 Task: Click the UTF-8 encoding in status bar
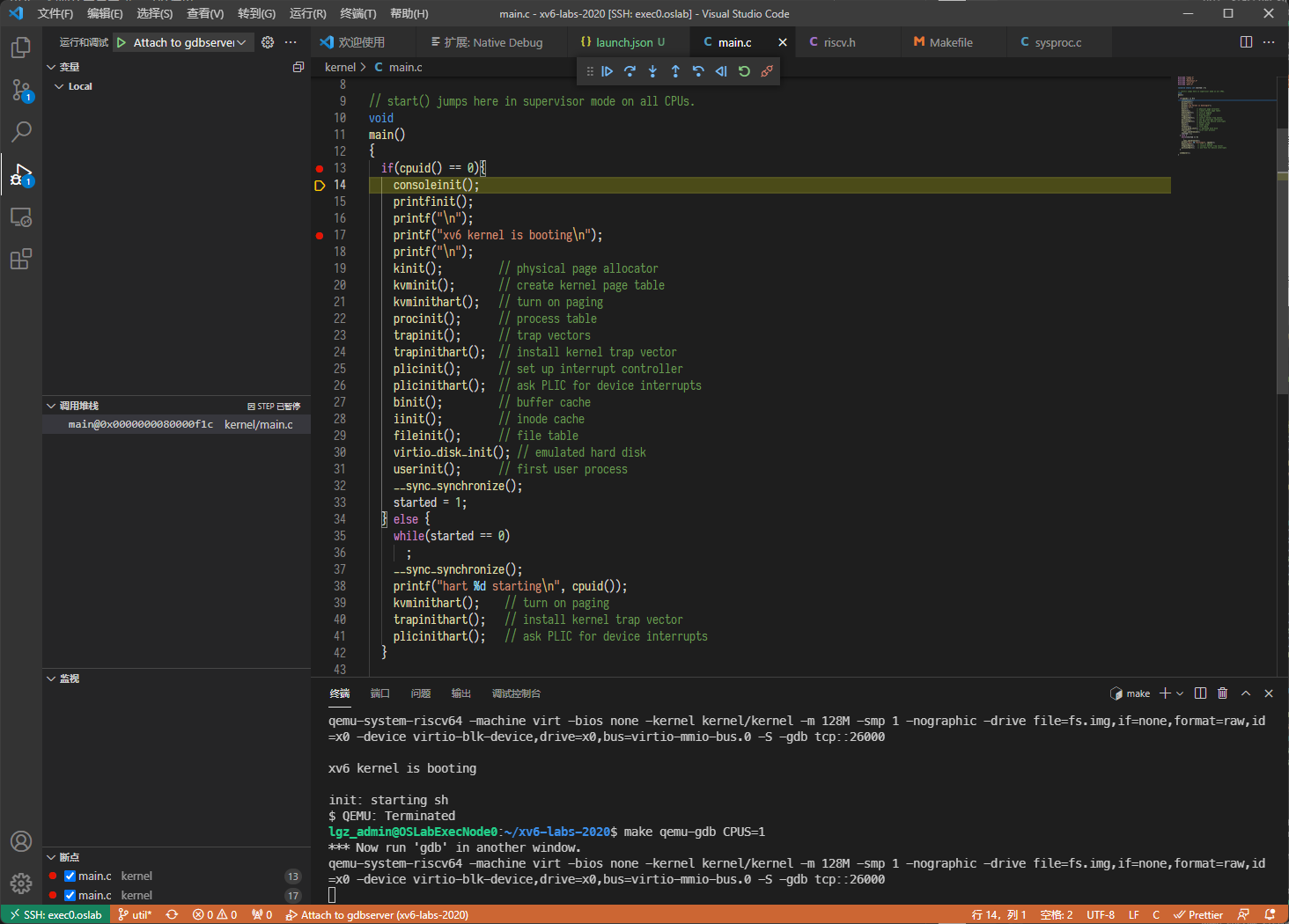click(1100, 914)
